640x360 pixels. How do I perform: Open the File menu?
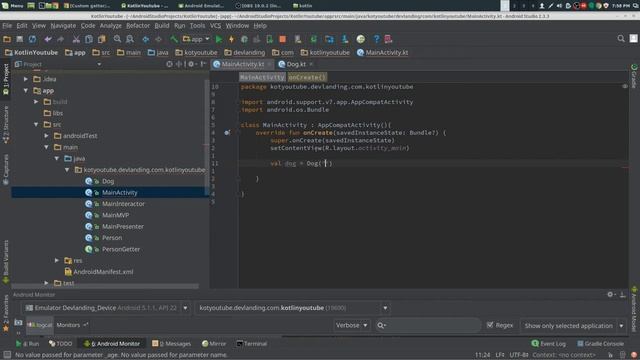coord(7,25)
